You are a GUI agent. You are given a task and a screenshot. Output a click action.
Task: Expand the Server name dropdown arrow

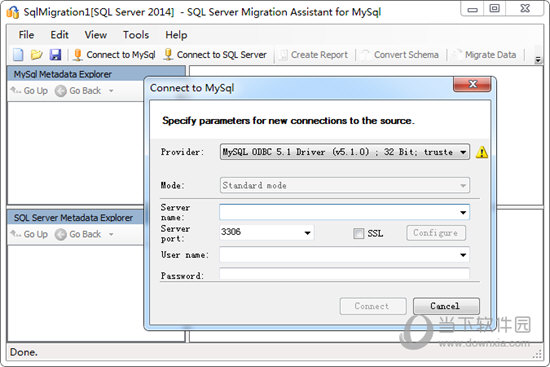pos(463,212)
